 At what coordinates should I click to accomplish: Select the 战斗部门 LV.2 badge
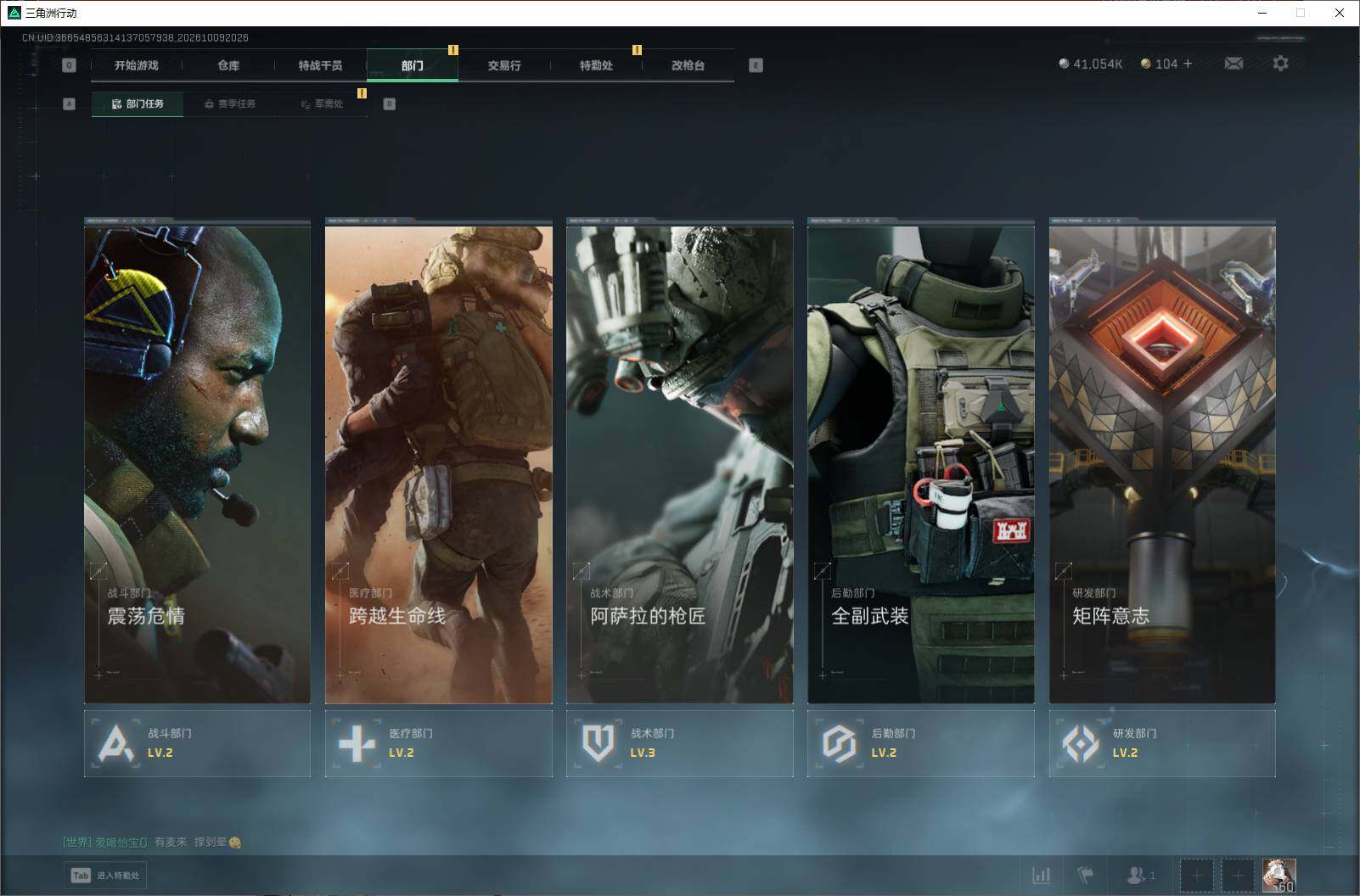197,743
